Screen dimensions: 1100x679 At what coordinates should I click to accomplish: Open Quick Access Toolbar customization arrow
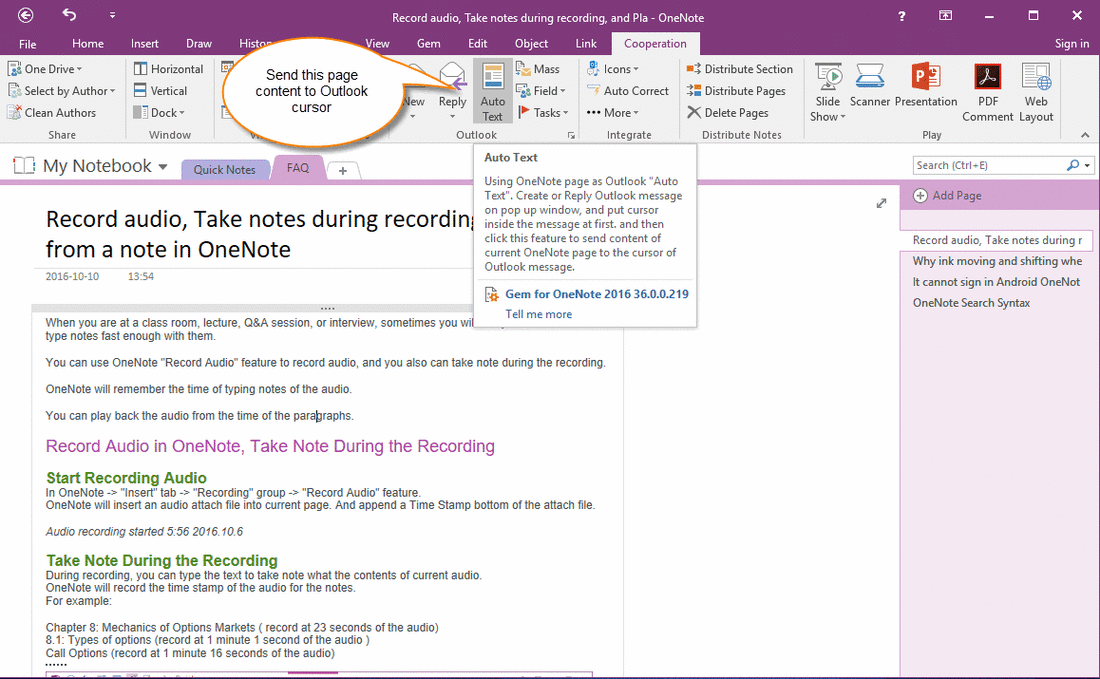112,15
